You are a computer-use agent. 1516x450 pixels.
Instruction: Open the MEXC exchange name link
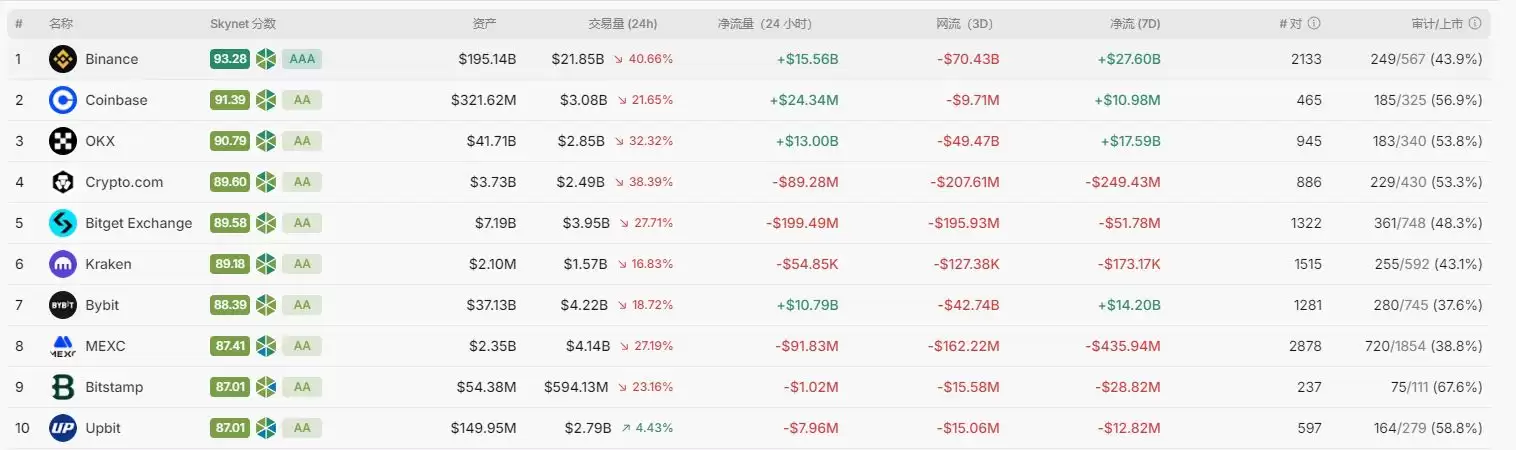pyautogui.click(x=105, y=346)
